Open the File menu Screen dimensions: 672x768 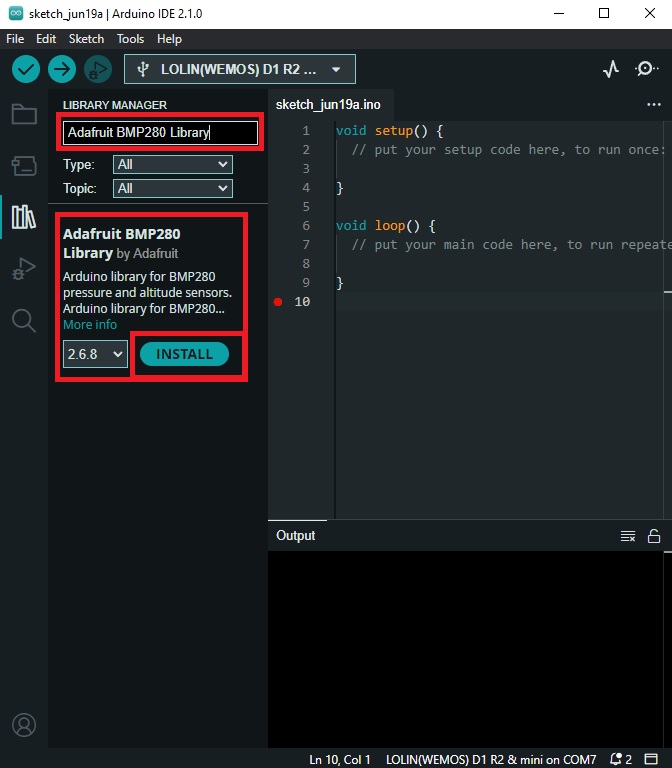click(x=15, y=39)
